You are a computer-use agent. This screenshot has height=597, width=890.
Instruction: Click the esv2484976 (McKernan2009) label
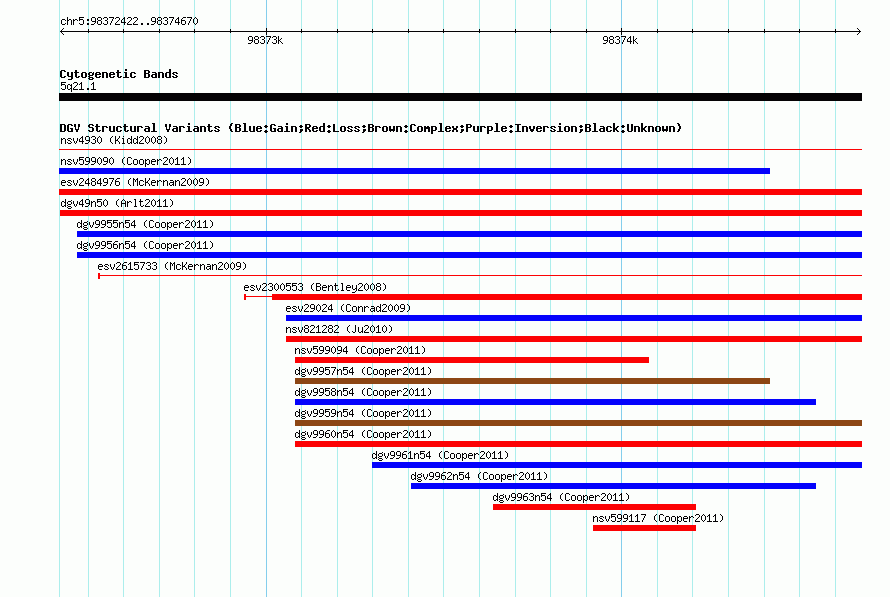coord(135,182)
